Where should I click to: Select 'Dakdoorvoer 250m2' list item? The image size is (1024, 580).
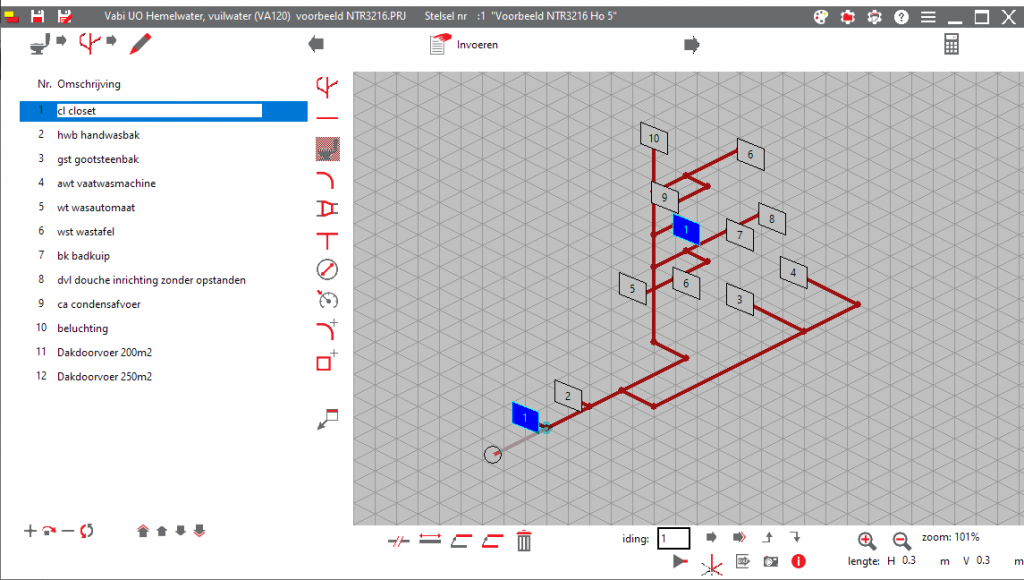coord(104,377)
